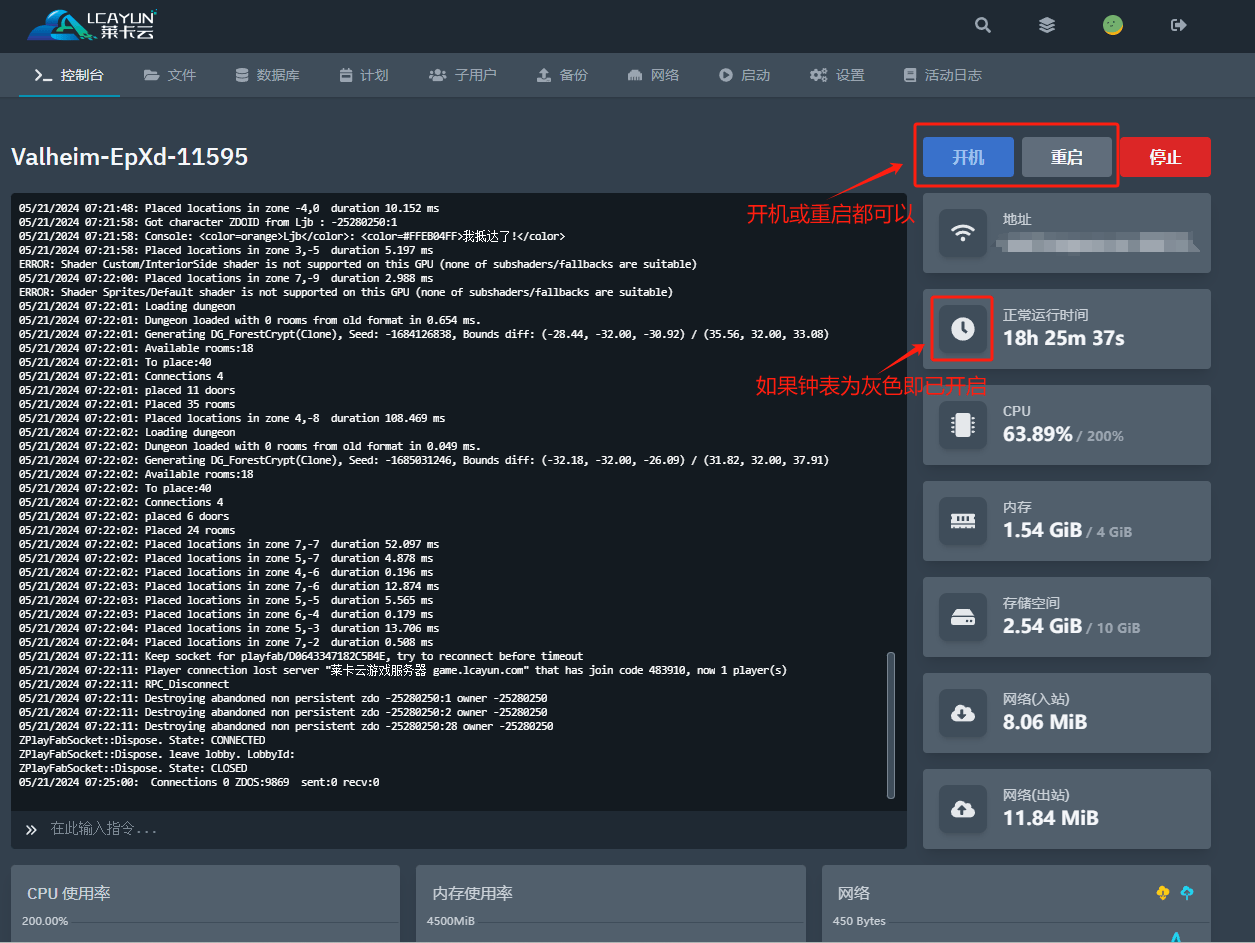Click the WiFi icon on the 地址 card
Image resolution: width=1255 pixels, height=943 pixels.
point(963,233)
